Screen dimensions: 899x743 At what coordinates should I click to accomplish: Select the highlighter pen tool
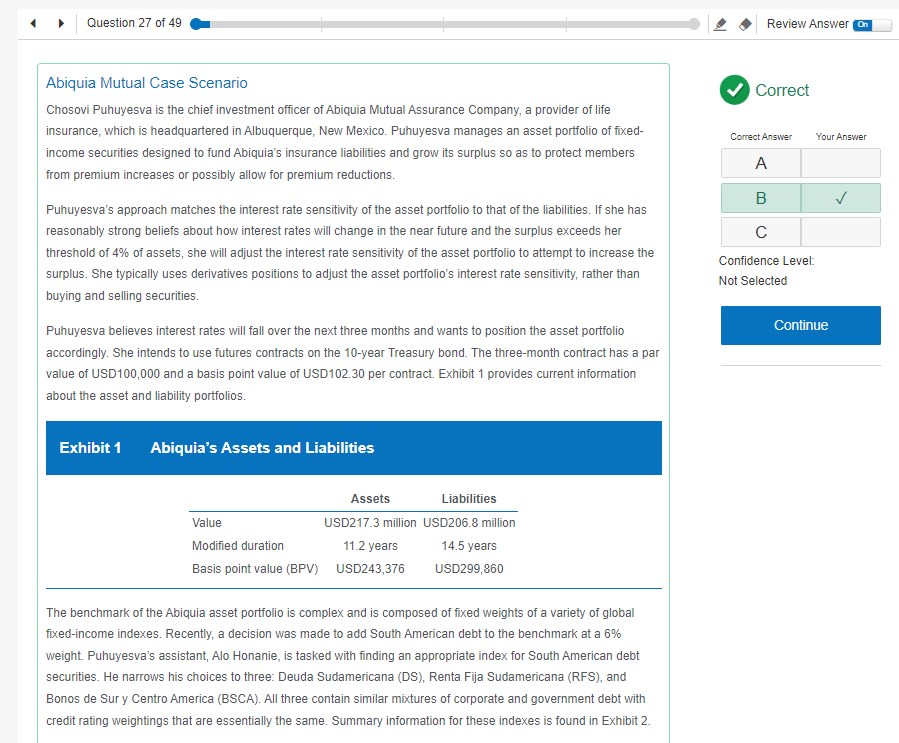point(723,24)
